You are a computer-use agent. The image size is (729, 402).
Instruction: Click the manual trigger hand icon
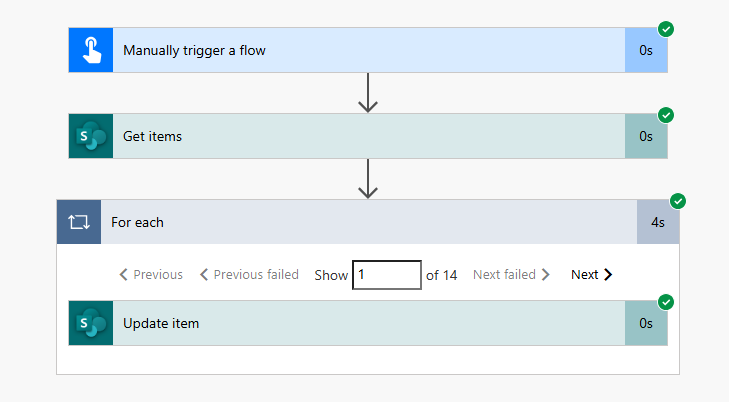pos(91,50)
